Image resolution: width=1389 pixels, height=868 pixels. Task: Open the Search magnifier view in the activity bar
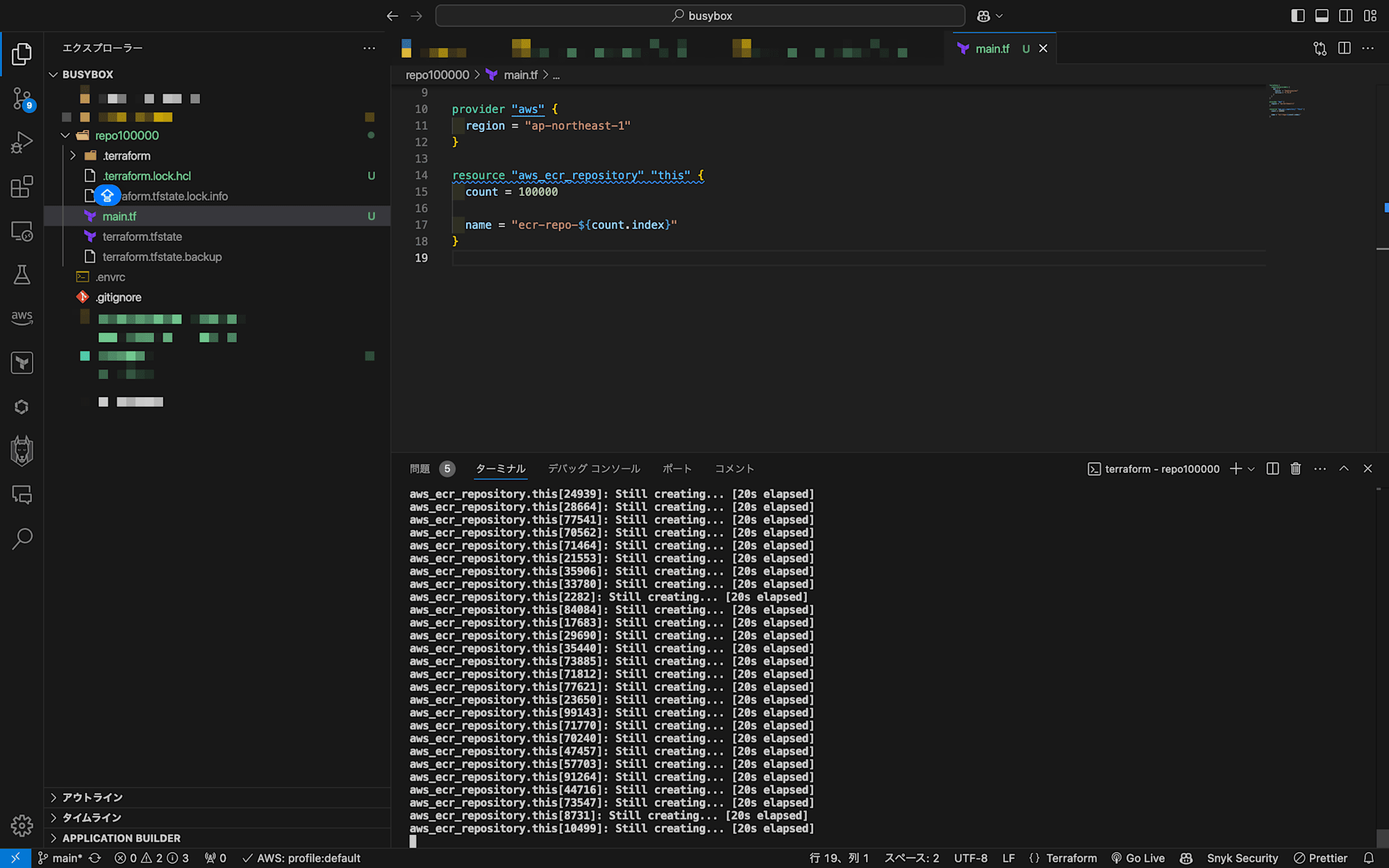coord(22,538)
